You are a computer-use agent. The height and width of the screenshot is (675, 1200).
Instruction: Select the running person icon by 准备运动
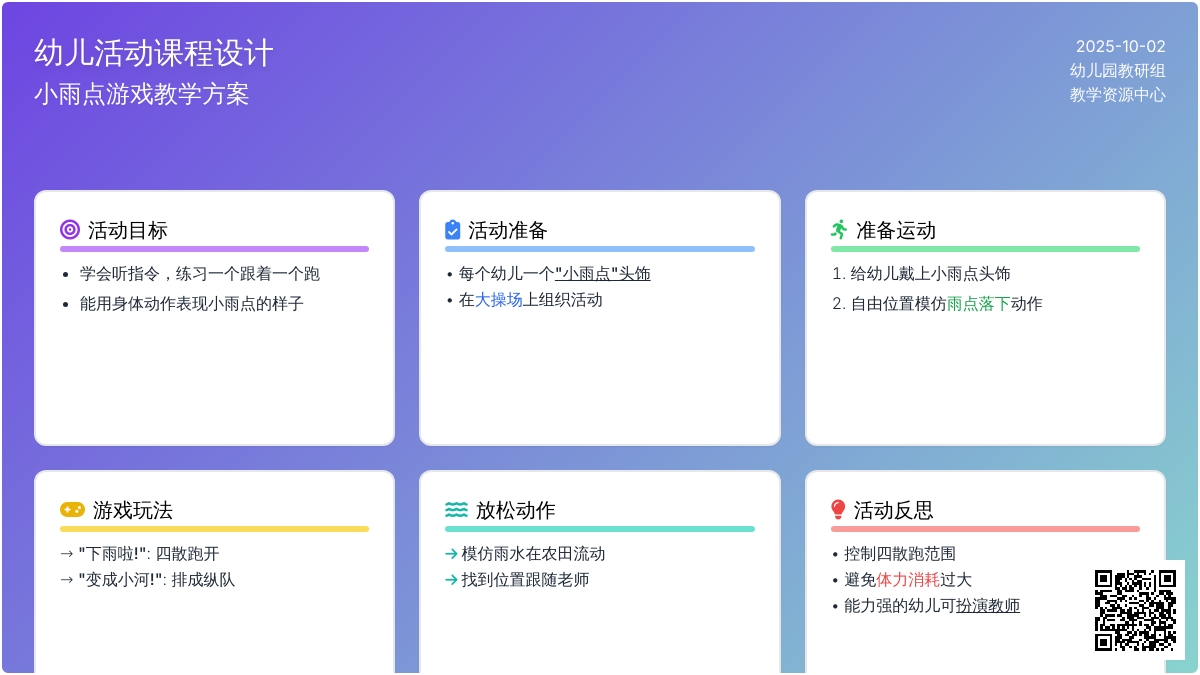[839, 230]
